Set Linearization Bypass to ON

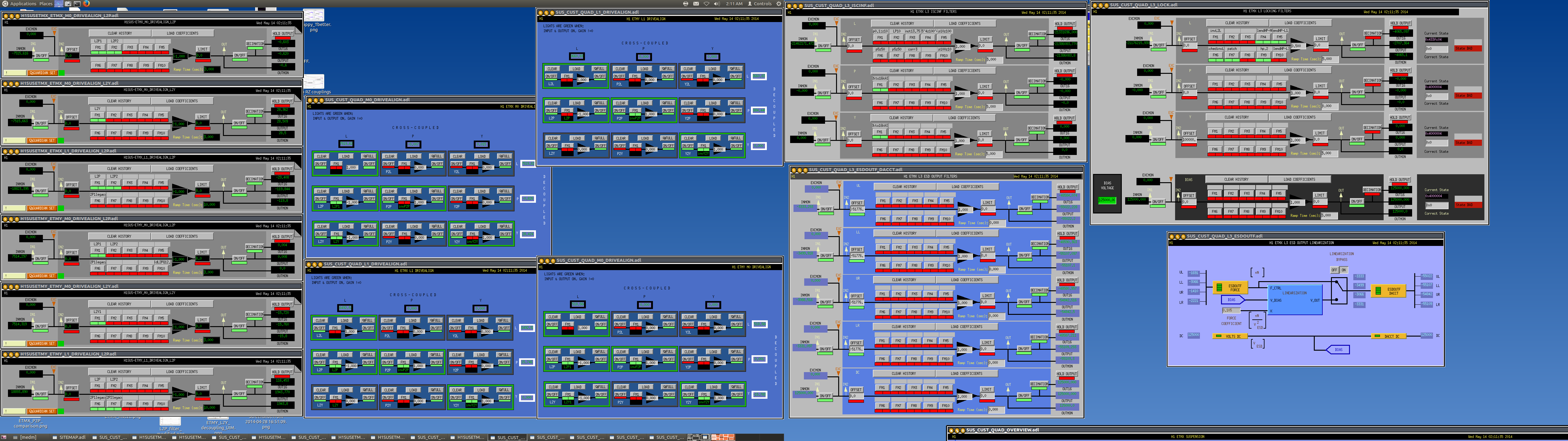point(1344,270)
